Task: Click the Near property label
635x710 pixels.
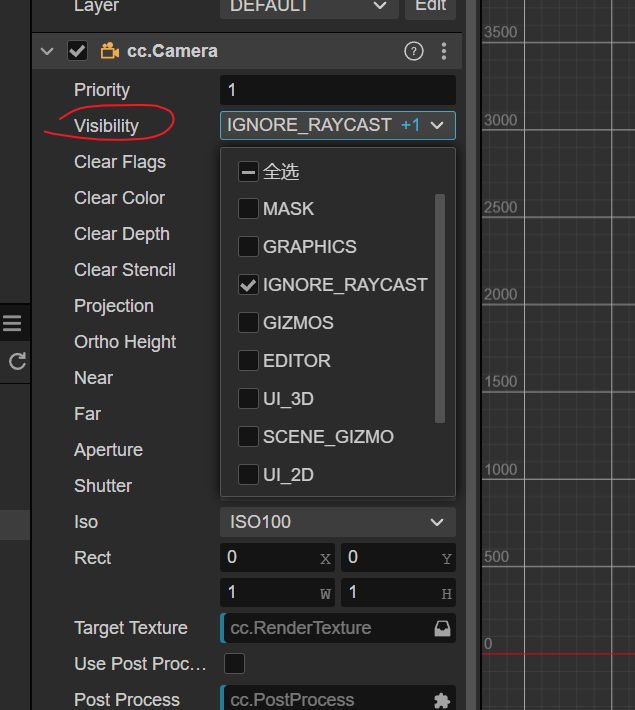Action: pos(93,378)
